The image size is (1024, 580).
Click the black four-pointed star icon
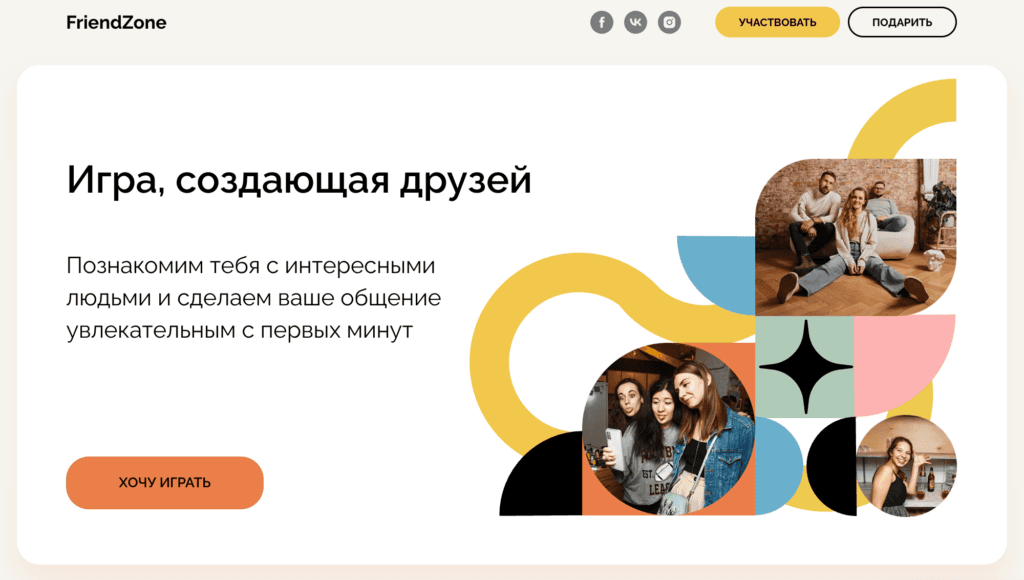point(805,367)
